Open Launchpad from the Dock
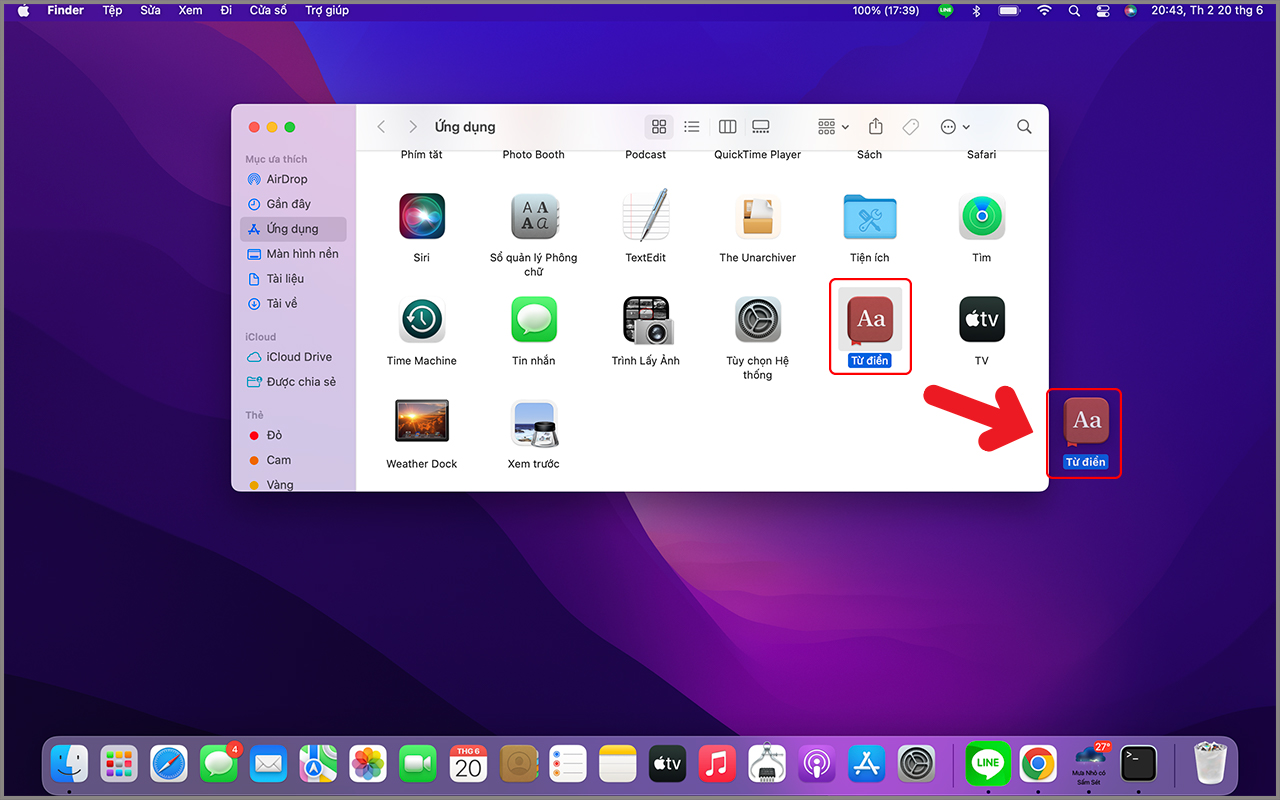The width and height of the screenshot is (1280, 800). [120, 765]
